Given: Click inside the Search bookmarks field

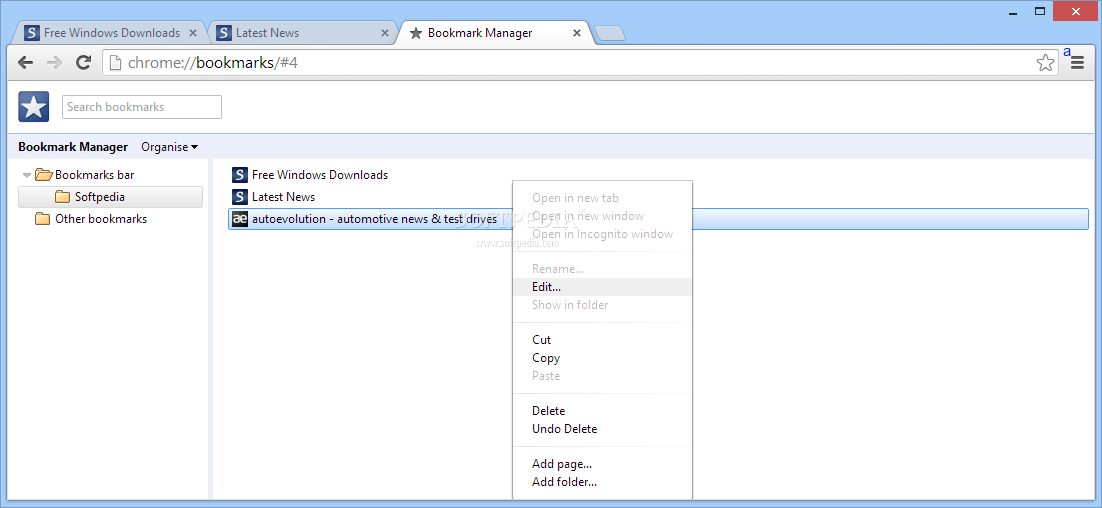Looking at the screenshot, I should coord(142,107).
